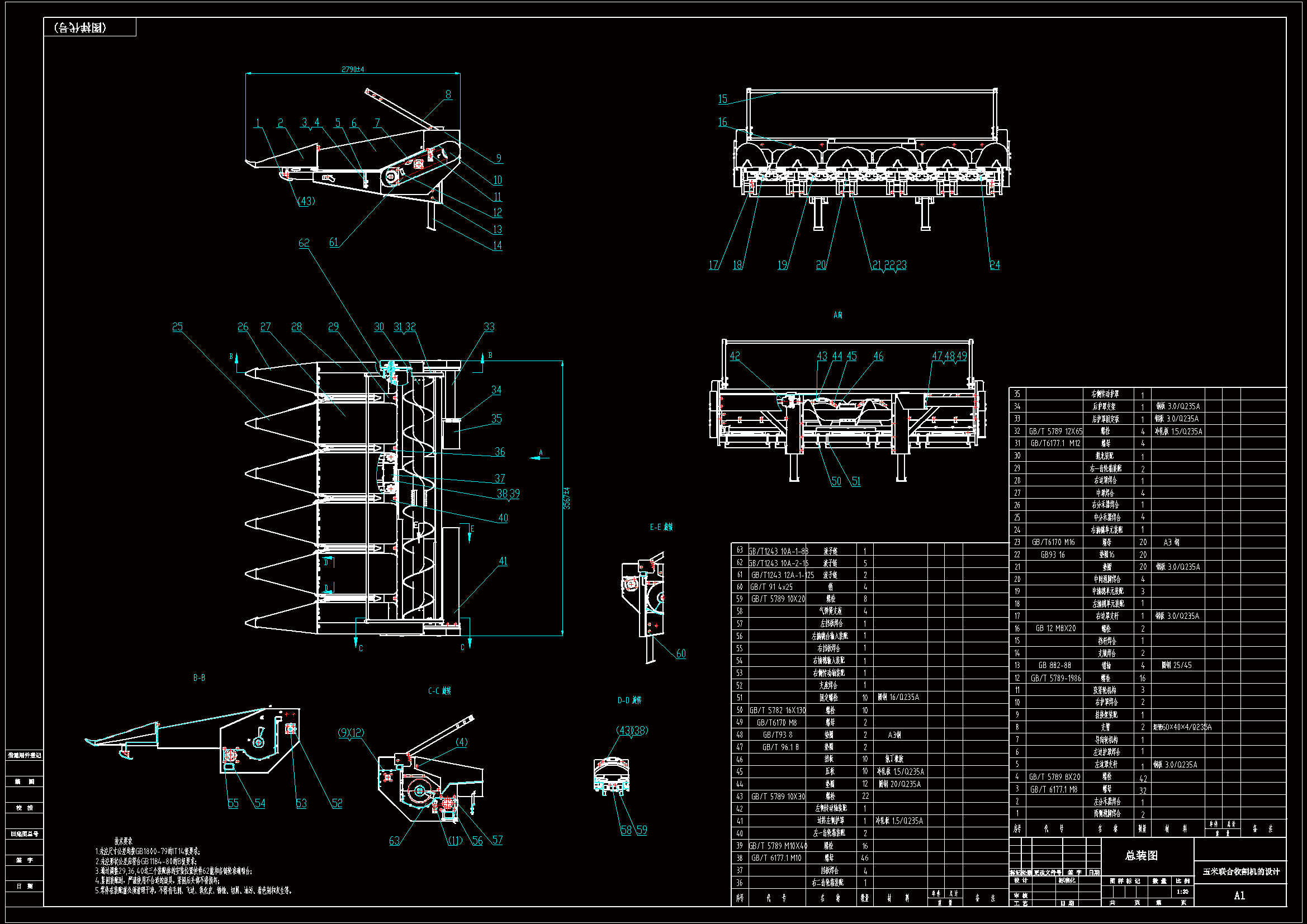This screenshot has height=924, width=1307.
Task: Select callout number 60 near E-E section
Action: pos(681,653)
